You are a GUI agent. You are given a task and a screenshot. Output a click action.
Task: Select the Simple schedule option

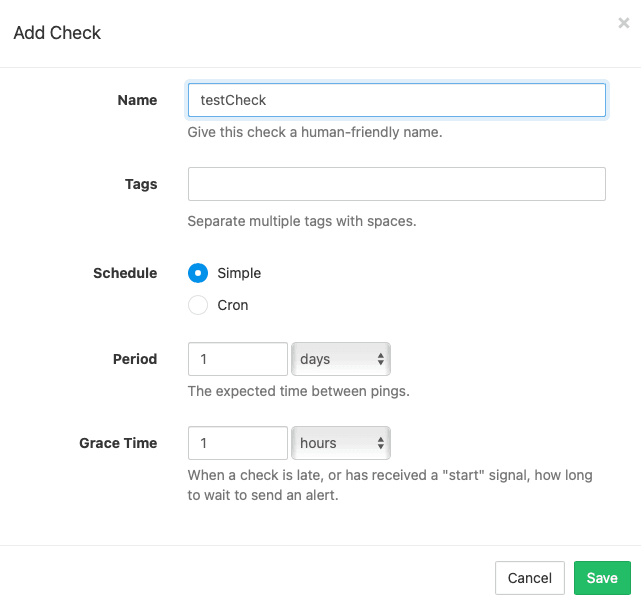click(198, 273)
